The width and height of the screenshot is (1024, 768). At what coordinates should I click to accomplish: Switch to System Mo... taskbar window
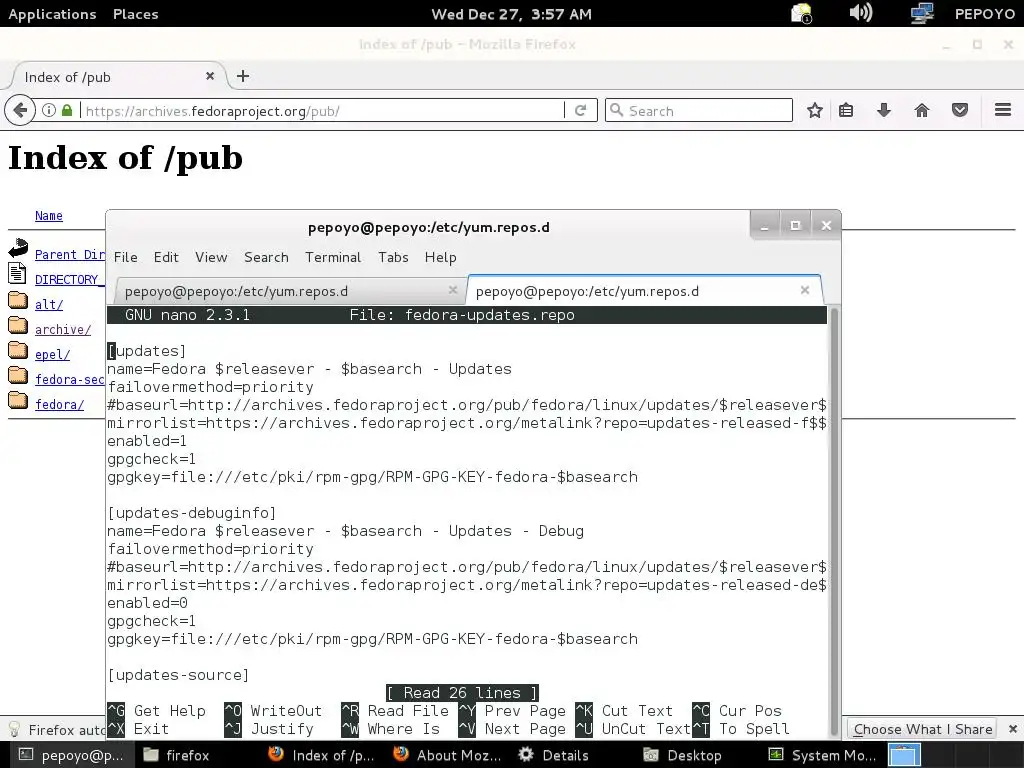coord(822,755)
